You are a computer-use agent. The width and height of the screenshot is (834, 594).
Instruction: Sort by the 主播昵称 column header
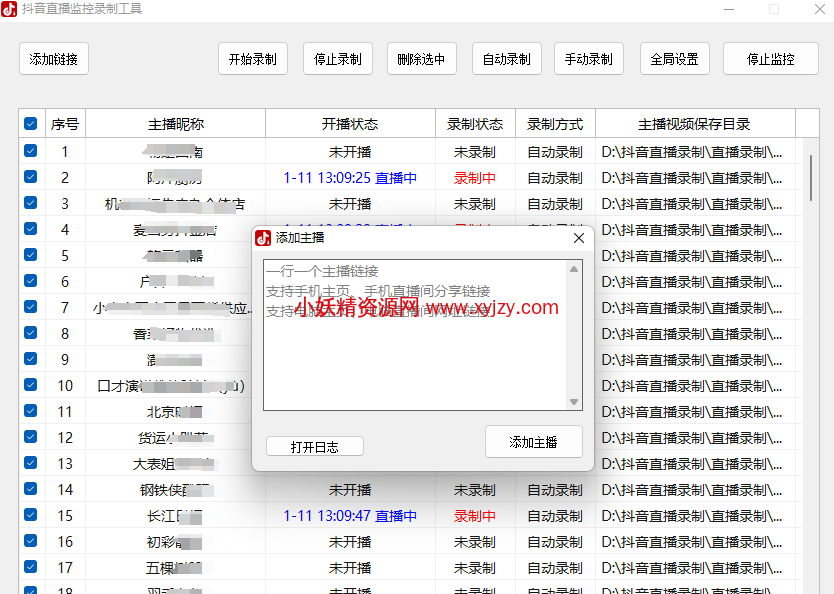(x=176, y=124)
